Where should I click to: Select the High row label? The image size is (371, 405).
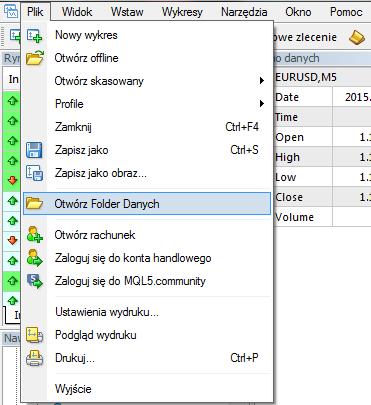[287, 157]
